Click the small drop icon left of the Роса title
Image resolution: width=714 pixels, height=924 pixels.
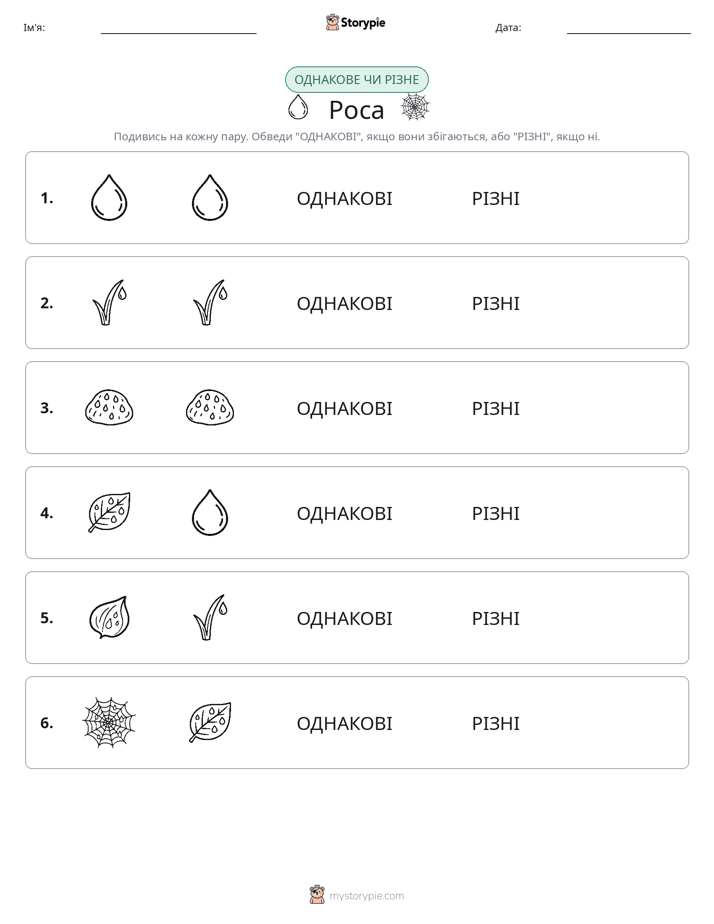point(298,107)
